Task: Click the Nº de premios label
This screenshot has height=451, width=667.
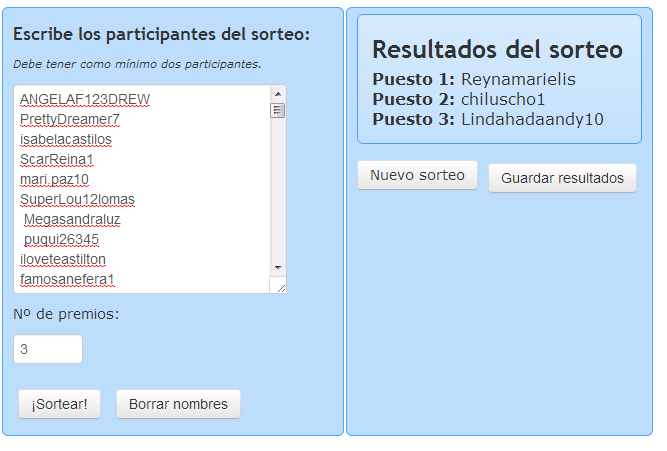Action: (x=66, y=314)
